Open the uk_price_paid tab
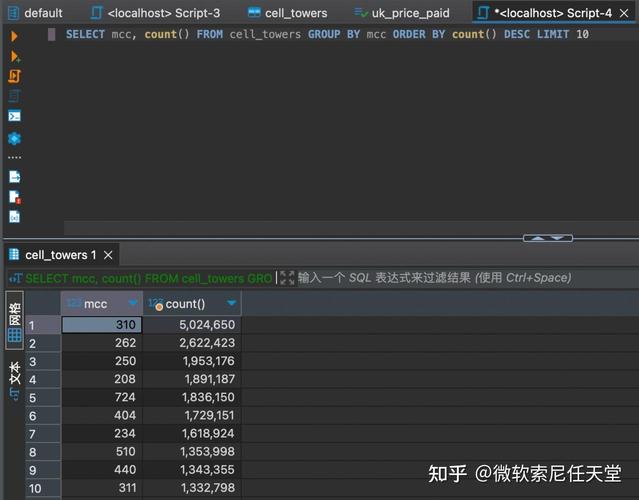Screen dimensions: 639x500 click(x=402, y=13)
